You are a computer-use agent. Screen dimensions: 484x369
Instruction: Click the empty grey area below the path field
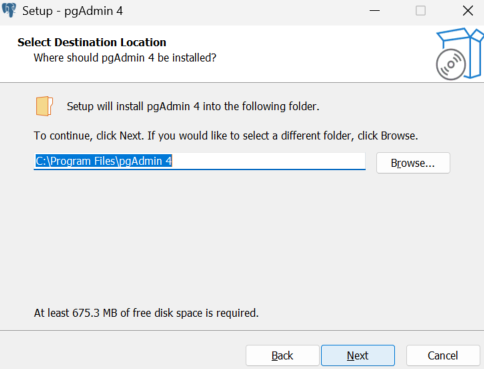[x=242, y=237]
